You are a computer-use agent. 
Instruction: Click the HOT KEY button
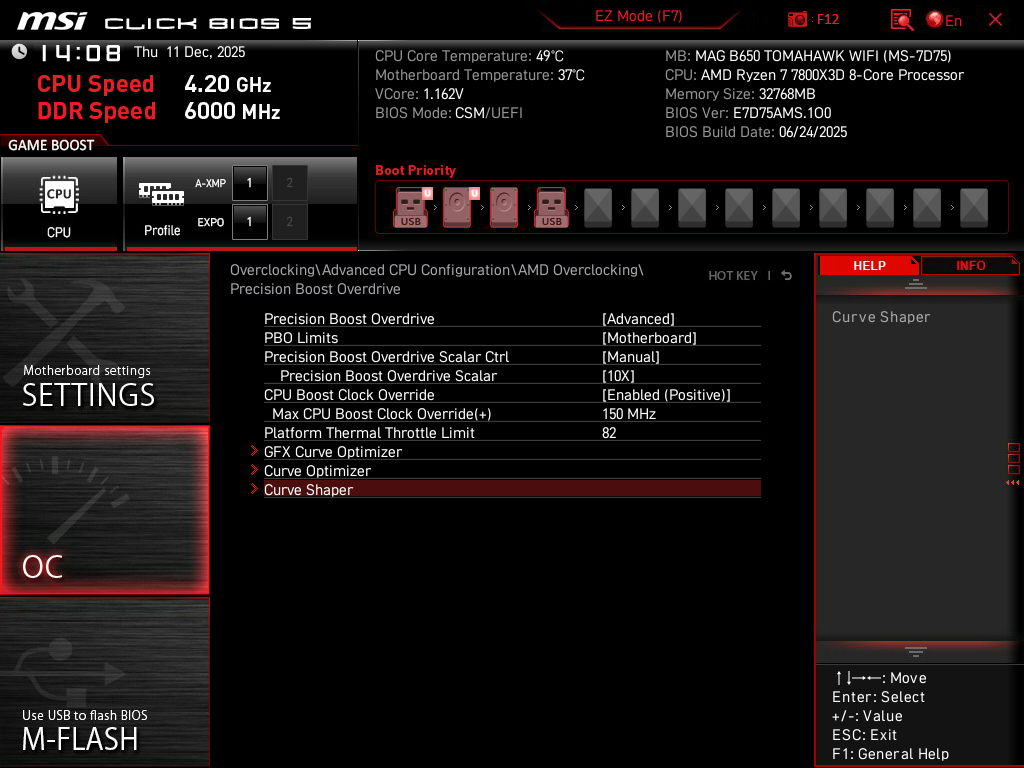pos(733,276)
